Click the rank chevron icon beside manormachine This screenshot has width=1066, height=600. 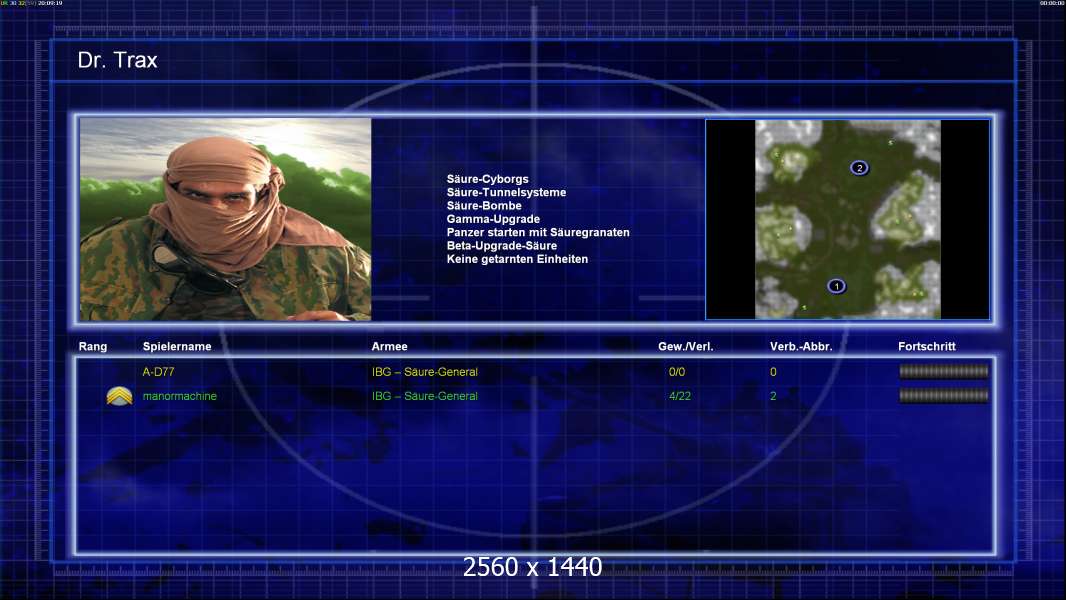[120, 396]
